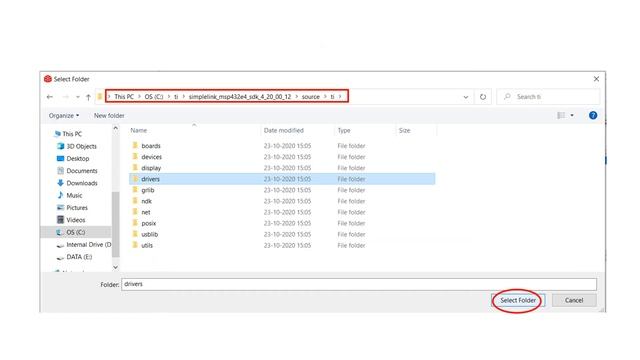Jump to simplelink_msp432e4_sdk_4_20_00_12 breadcrumb

240,97
